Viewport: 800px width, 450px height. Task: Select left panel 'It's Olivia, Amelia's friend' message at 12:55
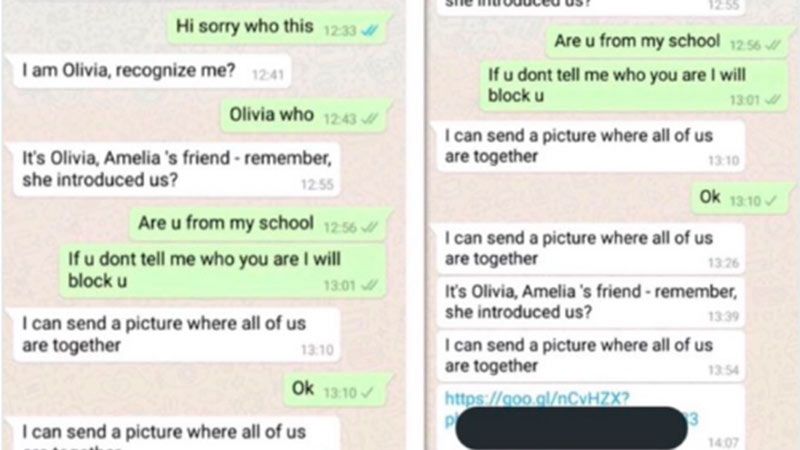(x=177, y=169)
